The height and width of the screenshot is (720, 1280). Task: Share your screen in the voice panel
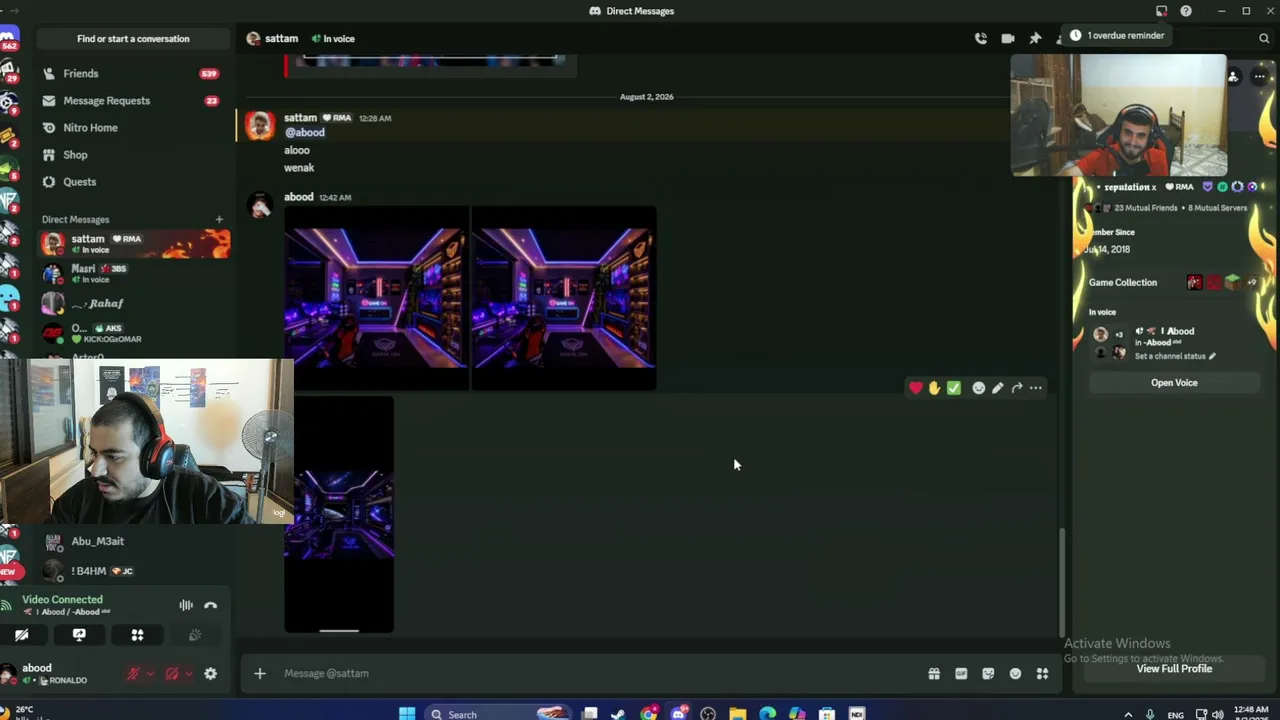[x=79, y=635]
